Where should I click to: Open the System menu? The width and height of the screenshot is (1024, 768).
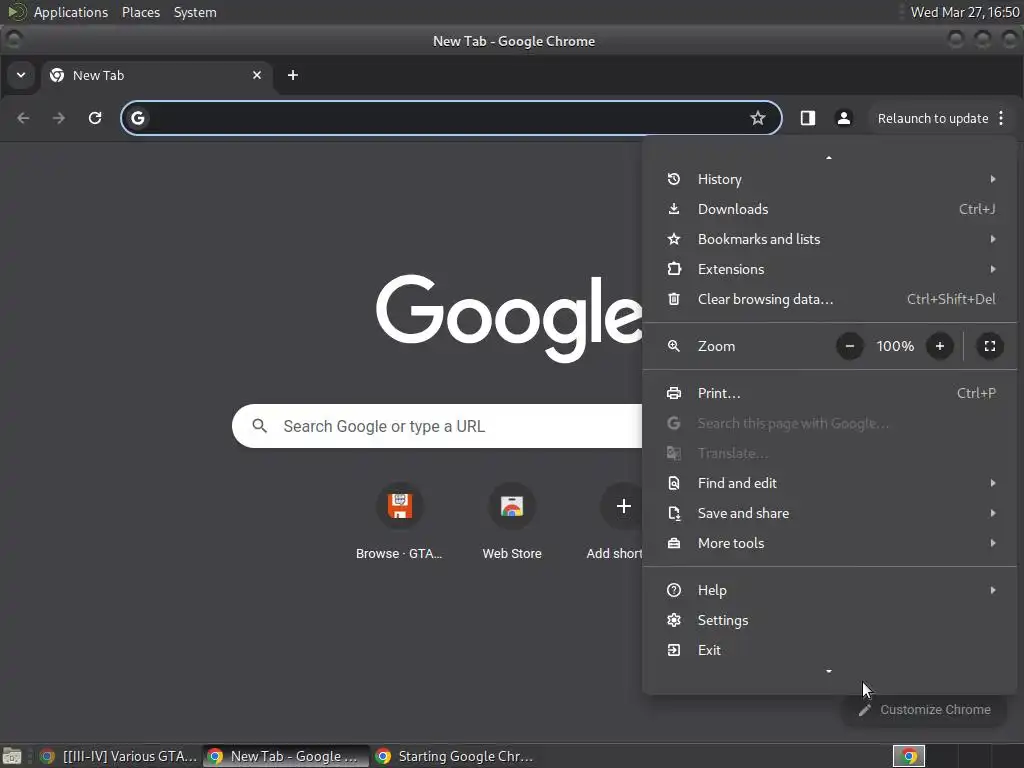[x=195, y=12]
